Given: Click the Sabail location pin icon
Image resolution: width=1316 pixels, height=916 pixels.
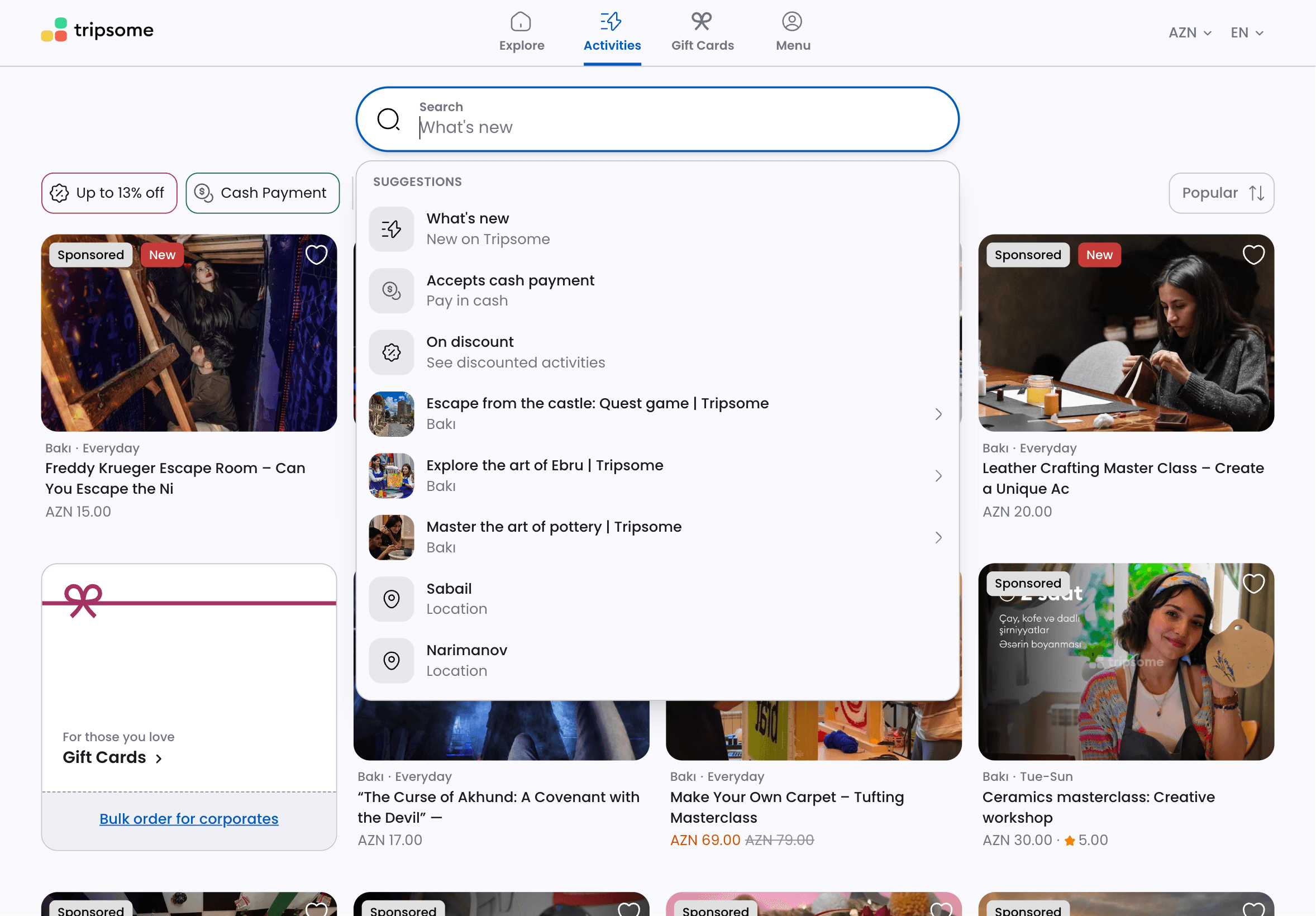Looking at the screenshot, I should 392,599.
